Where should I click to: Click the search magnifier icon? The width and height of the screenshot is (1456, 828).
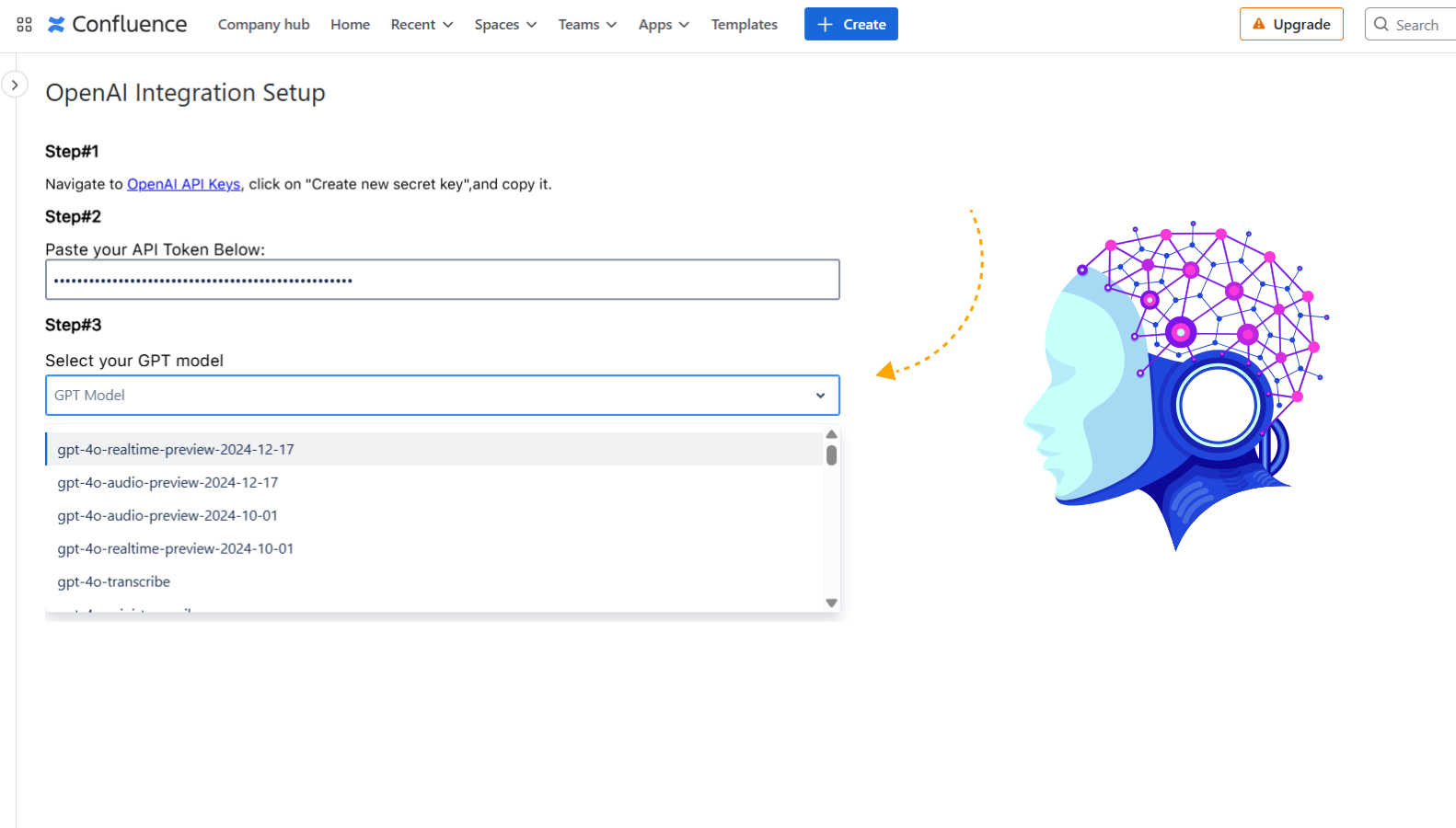tap(1381, 25)
